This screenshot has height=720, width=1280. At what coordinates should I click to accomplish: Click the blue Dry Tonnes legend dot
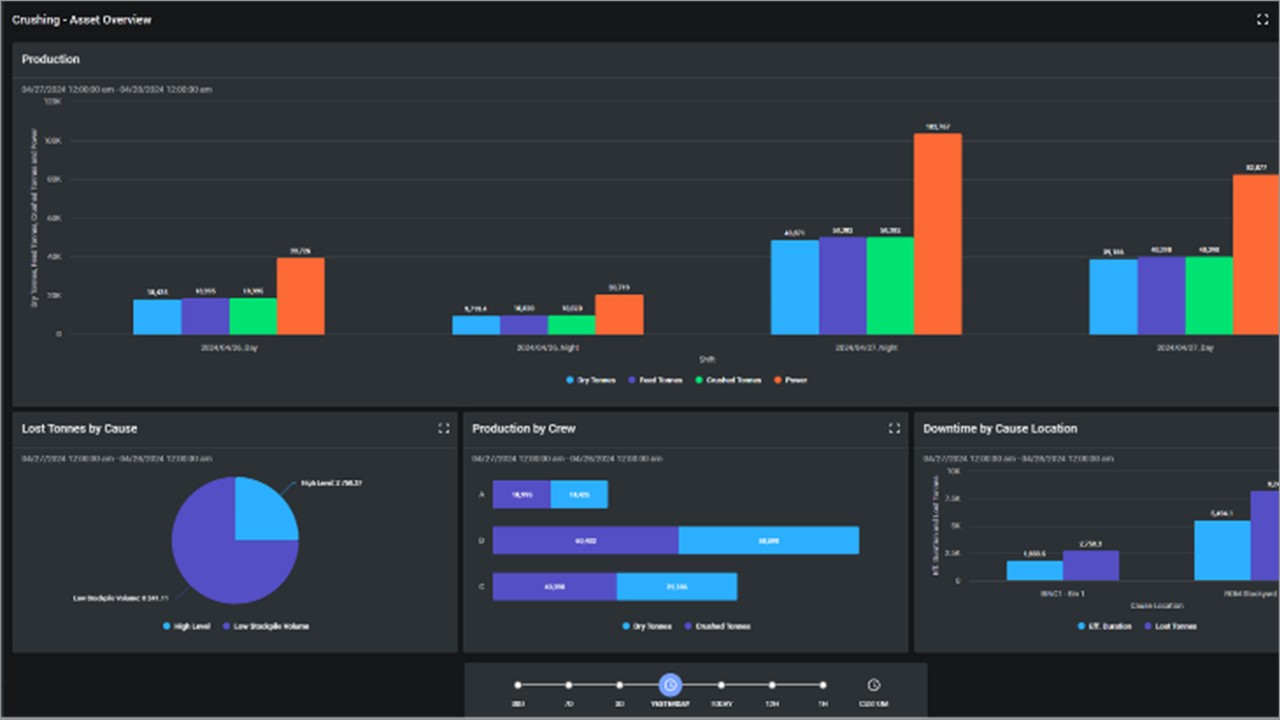click(571, 380)
